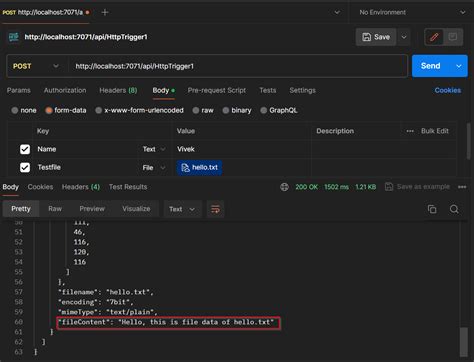Uncheck the Name row checkbox
474x362 pixels.
click(x=25, y=149)
